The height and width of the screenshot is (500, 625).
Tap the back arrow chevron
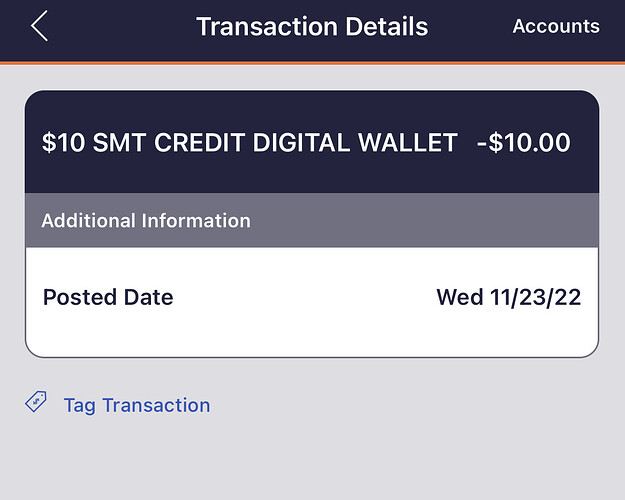click(39, 27)
